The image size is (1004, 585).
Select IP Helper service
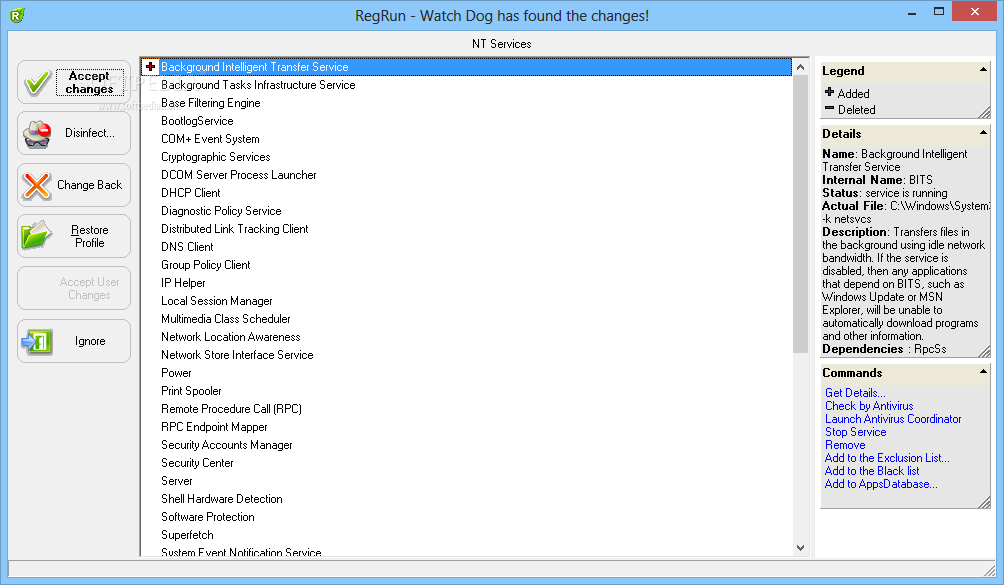tap(183, 282)
